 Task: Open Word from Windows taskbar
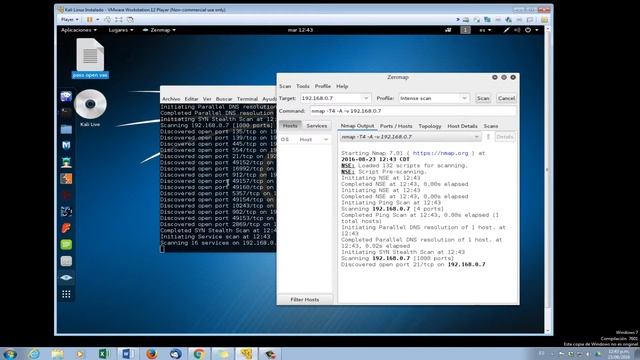coord(128,353)
